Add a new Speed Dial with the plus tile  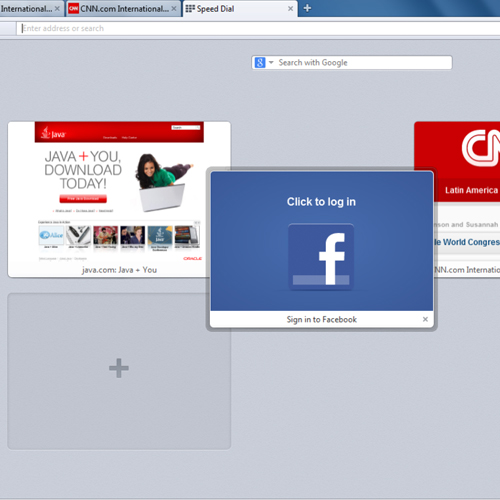(x=119, y=371)
